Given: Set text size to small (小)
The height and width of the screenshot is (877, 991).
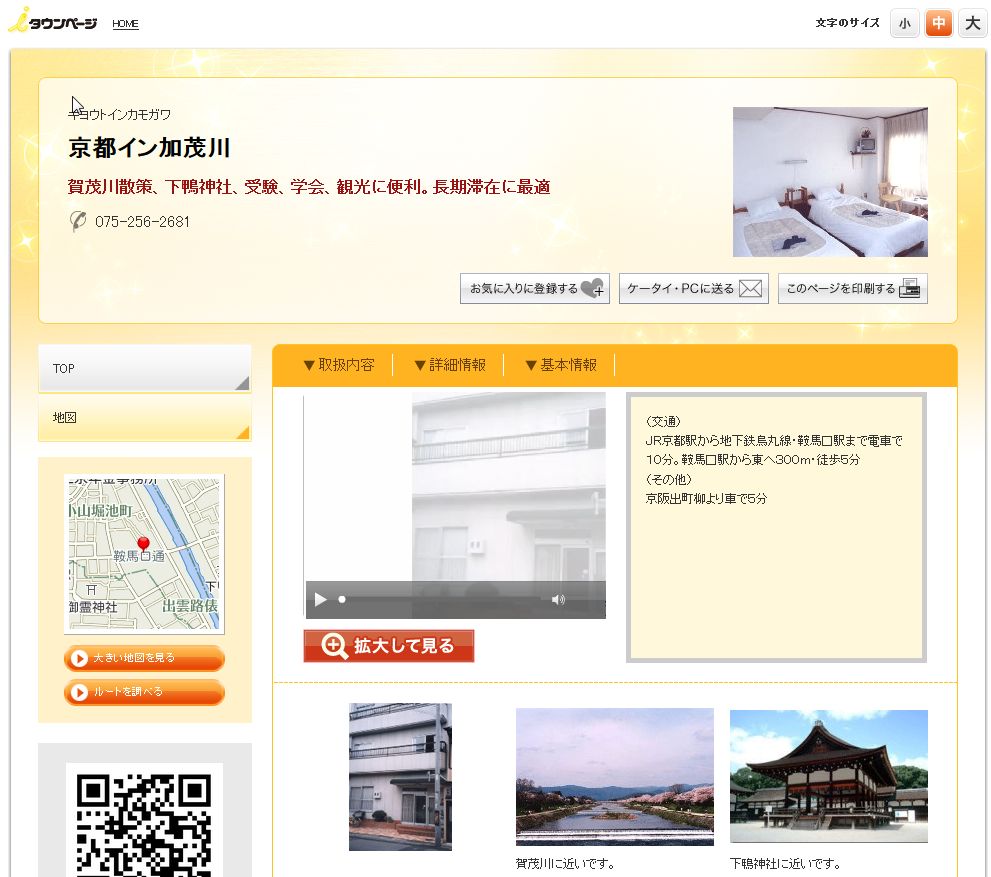Looking at the screenshot, I should [x=904, y=24].
